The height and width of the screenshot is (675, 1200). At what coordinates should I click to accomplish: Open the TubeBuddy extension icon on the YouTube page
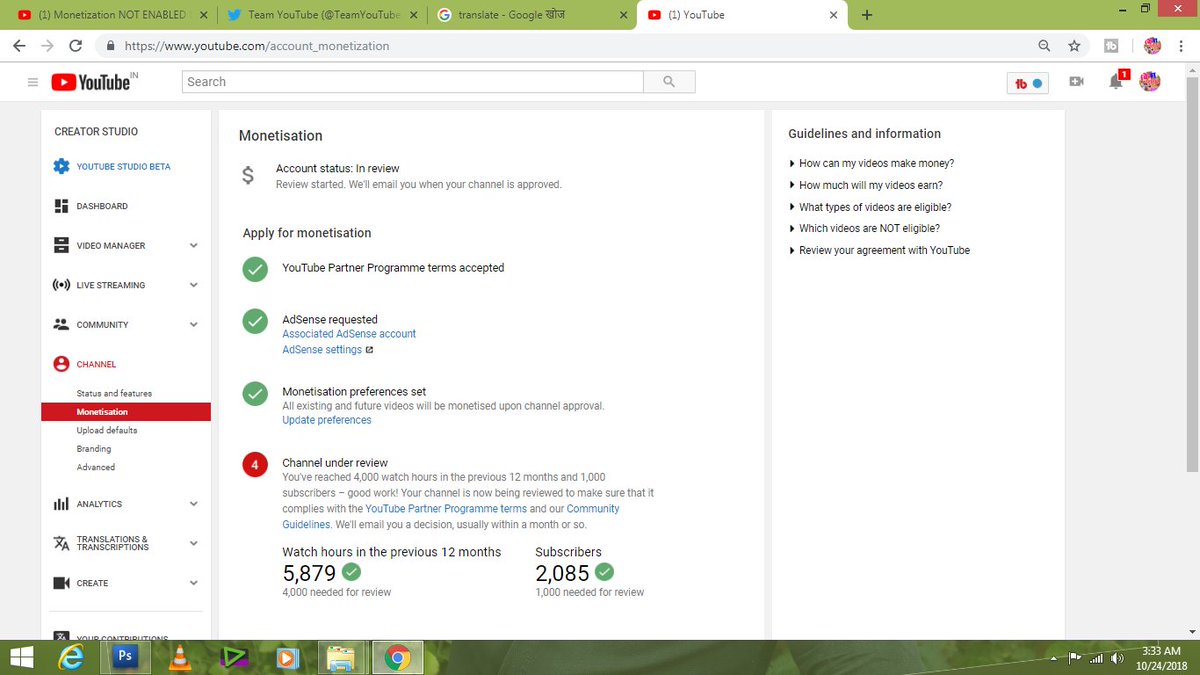pyautogui.click(x=1028, y=83)
